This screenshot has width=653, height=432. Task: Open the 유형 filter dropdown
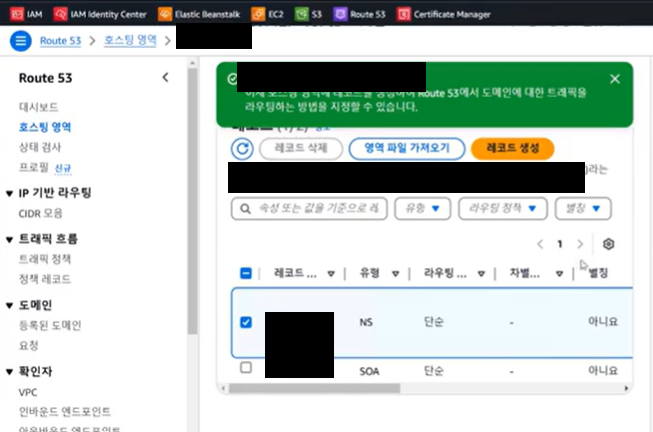(x=423, y=208)
